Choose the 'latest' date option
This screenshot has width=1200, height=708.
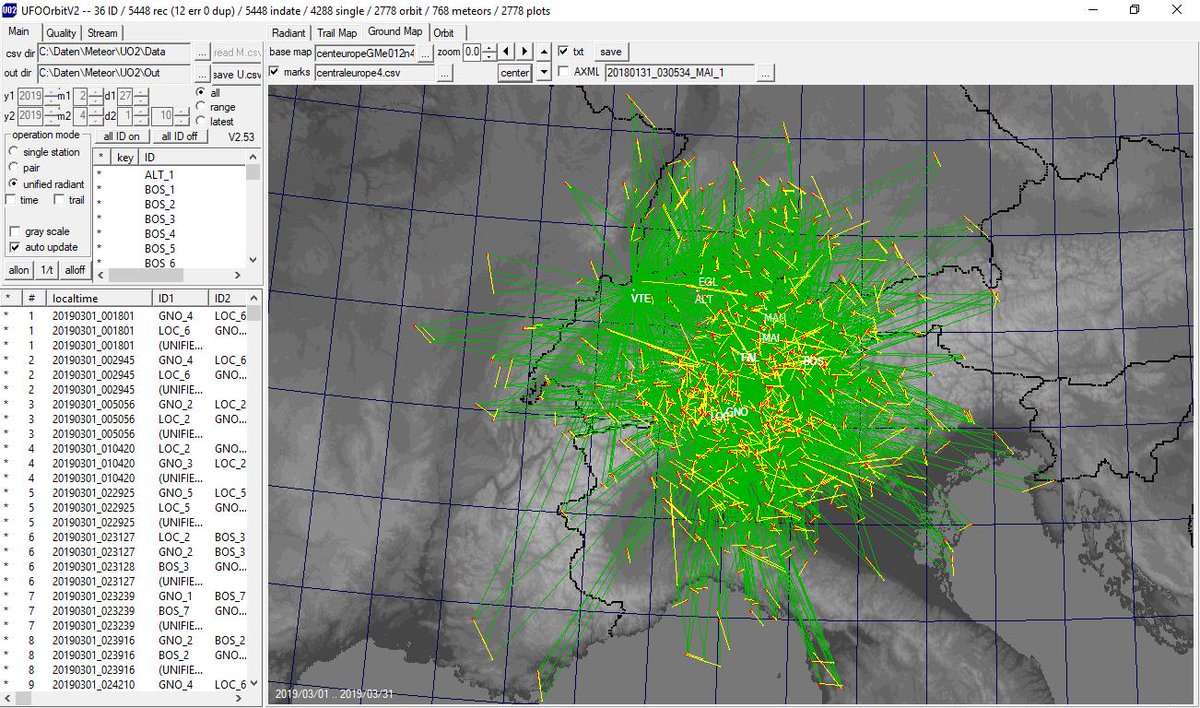[x=201, y=120]
